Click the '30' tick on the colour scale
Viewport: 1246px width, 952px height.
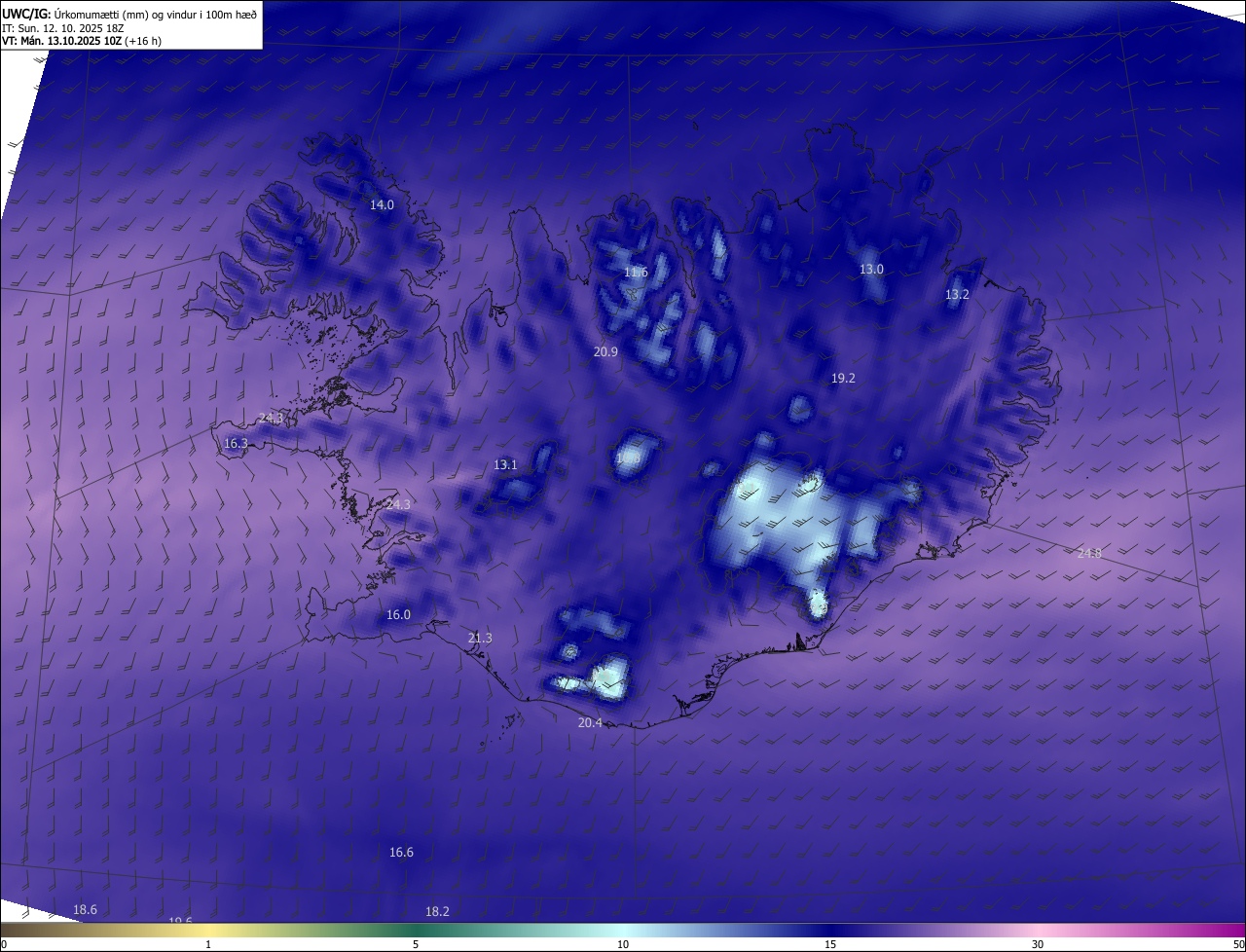1038,945
